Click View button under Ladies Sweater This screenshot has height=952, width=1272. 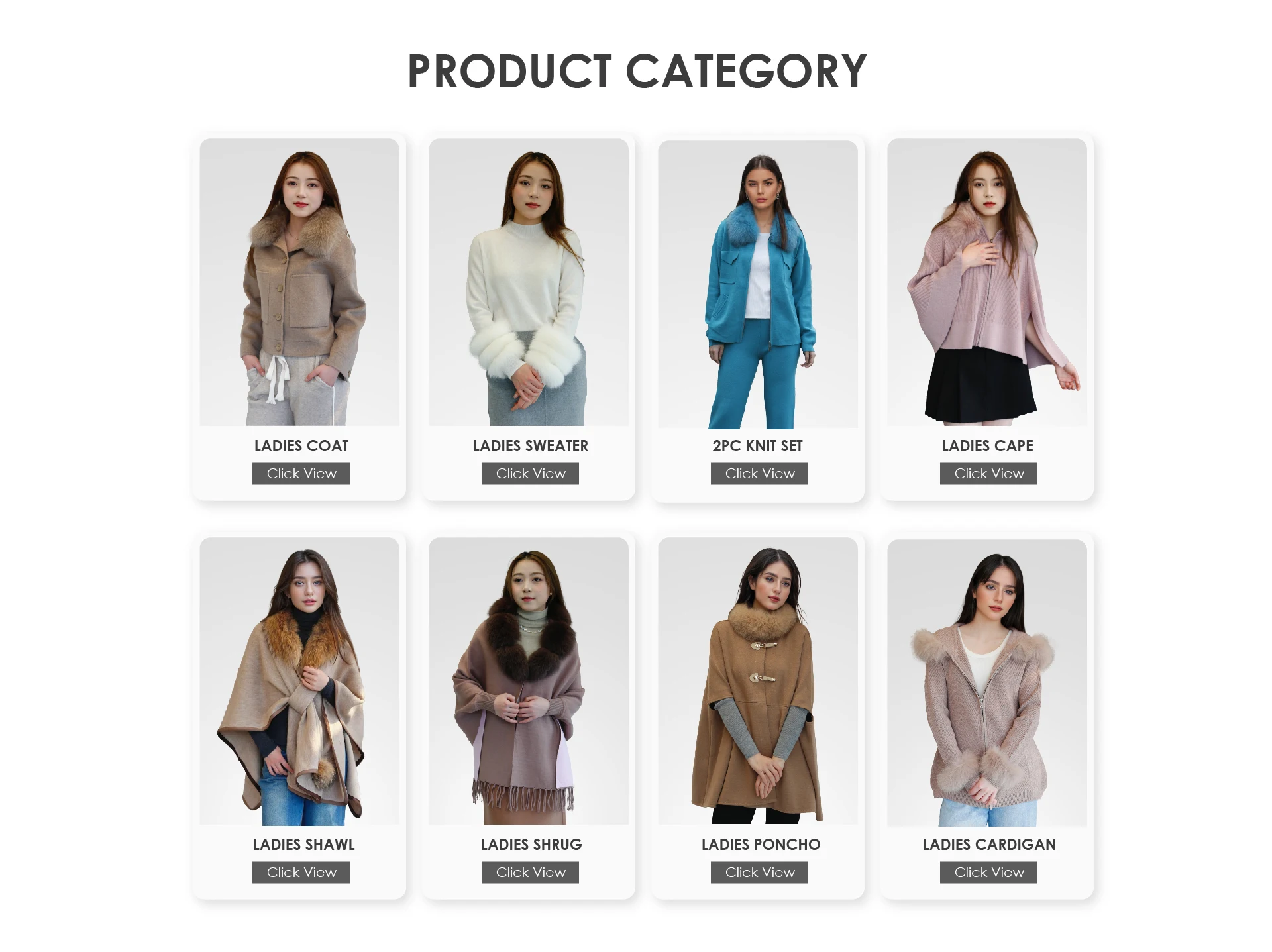[x=530, y=474]
